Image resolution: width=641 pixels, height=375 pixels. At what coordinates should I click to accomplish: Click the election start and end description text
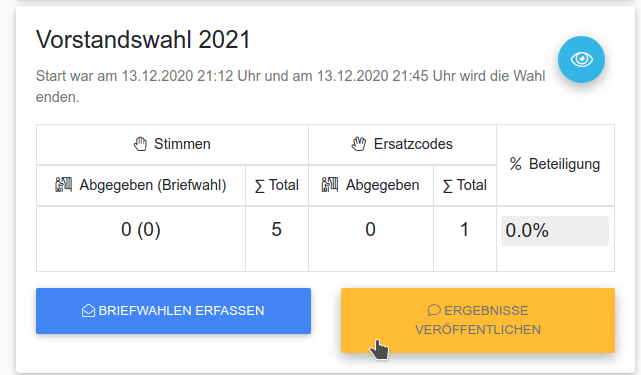coord(291,86)
